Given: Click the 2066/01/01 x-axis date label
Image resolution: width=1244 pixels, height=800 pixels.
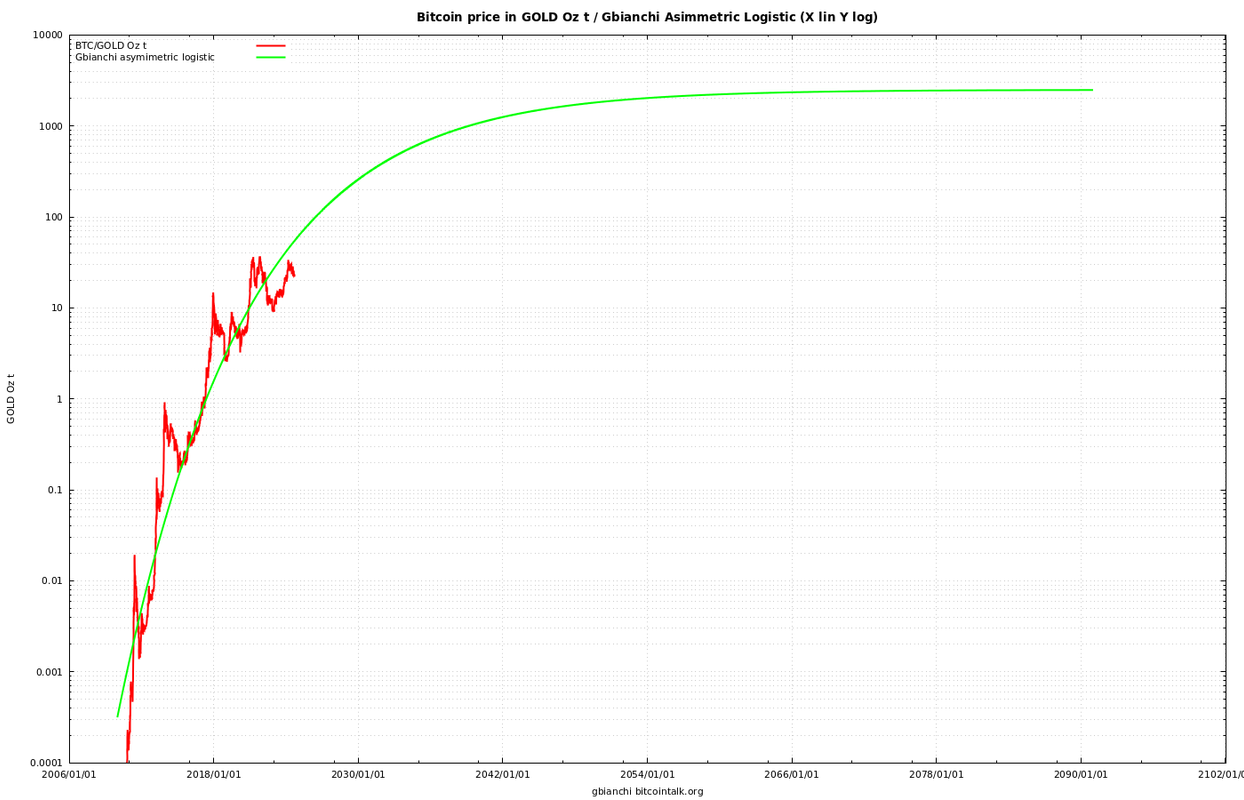Looking at the screenshot, I should (792, 775).
